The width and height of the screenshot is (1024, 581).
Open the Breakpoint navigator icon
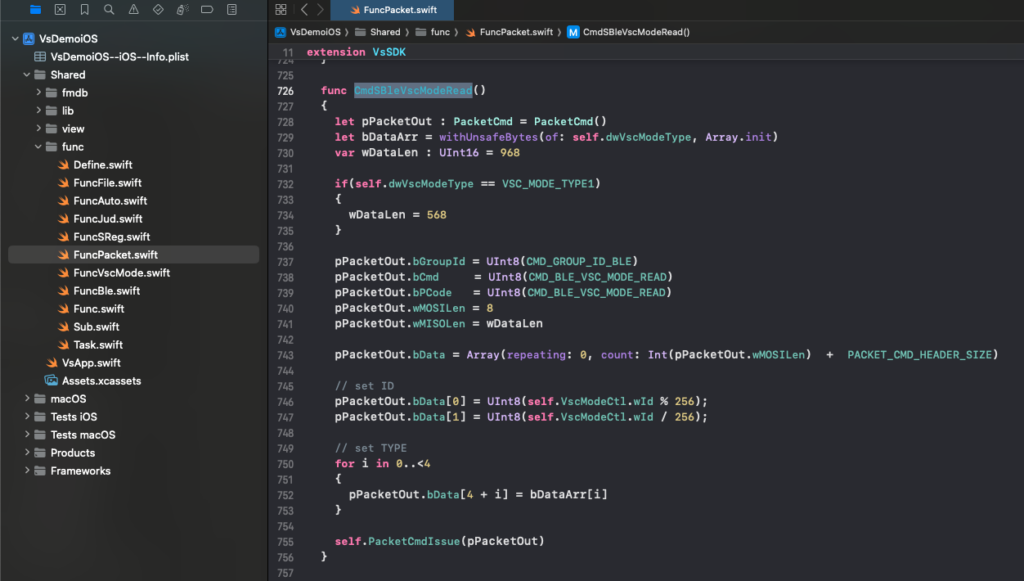(x=207, y=10)
